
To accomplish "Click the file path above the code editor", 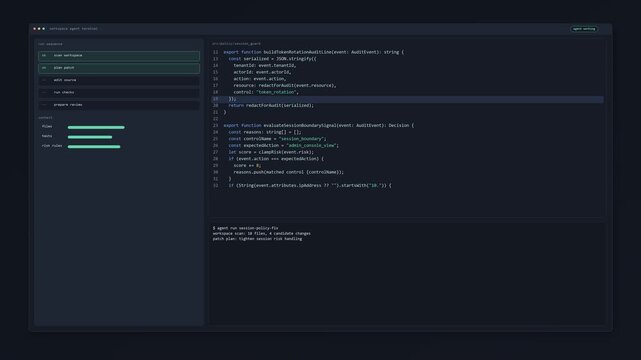I will tap(236, 44).
